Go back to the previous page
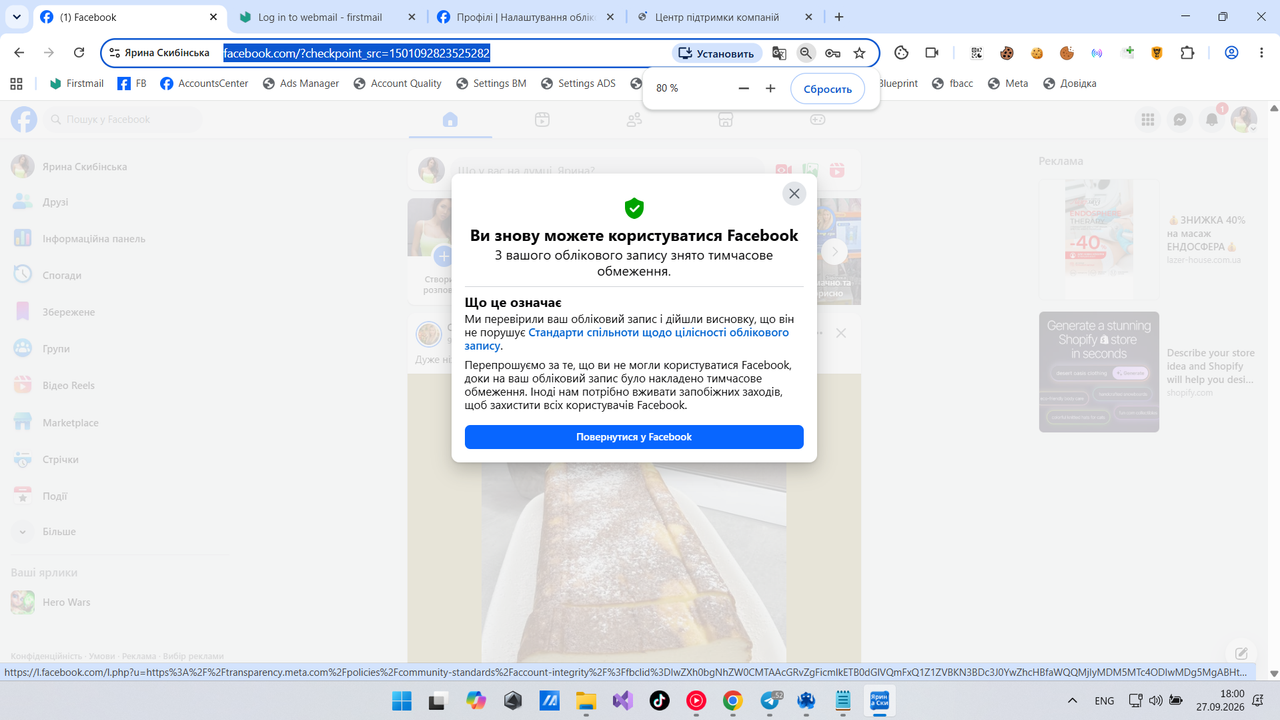This screenshot has height=720, width=1280. 19,53
